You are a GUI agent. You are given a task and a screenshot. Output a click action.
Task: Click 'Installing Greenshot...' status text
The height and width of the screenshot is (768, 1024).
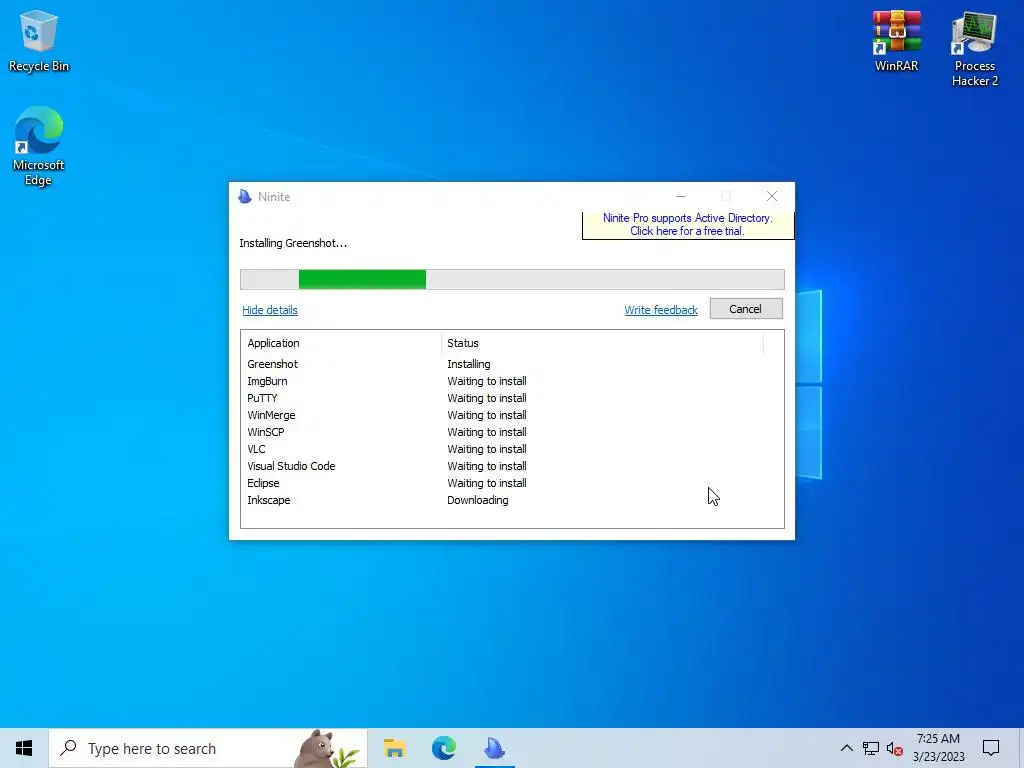(x=293, y=243)
